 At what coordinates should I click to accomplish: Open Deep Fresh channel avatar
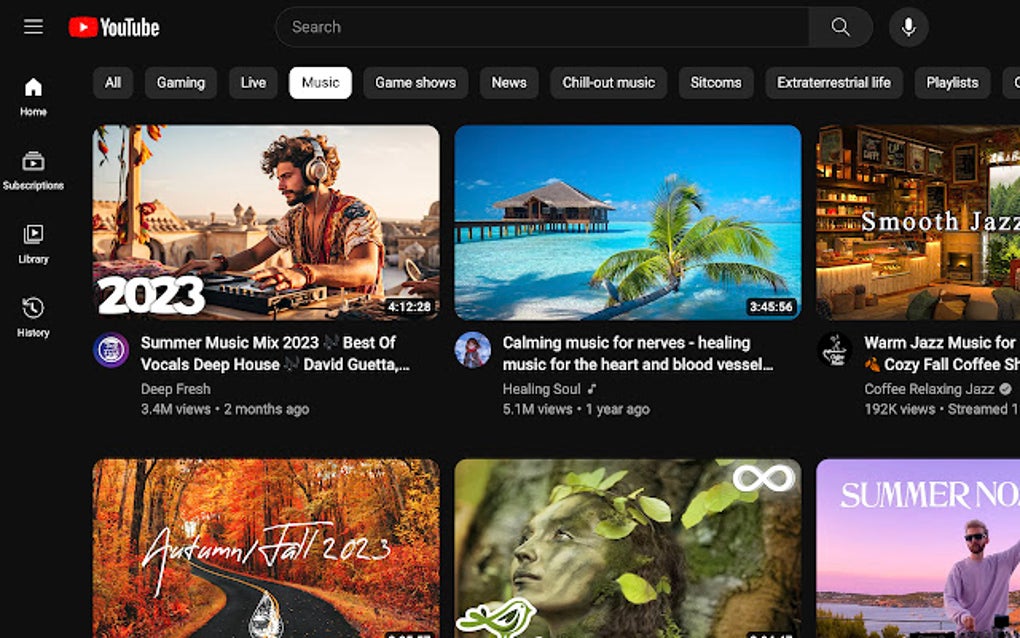click(x=110, y=352)
